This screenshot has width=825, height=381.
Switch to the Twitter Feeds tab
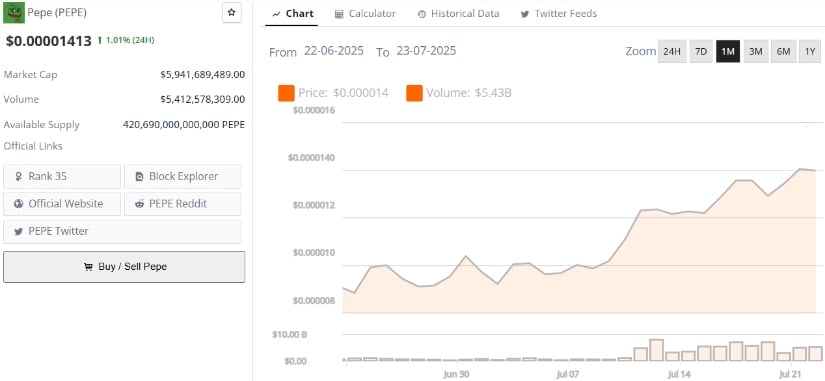[x=559, y=14]
